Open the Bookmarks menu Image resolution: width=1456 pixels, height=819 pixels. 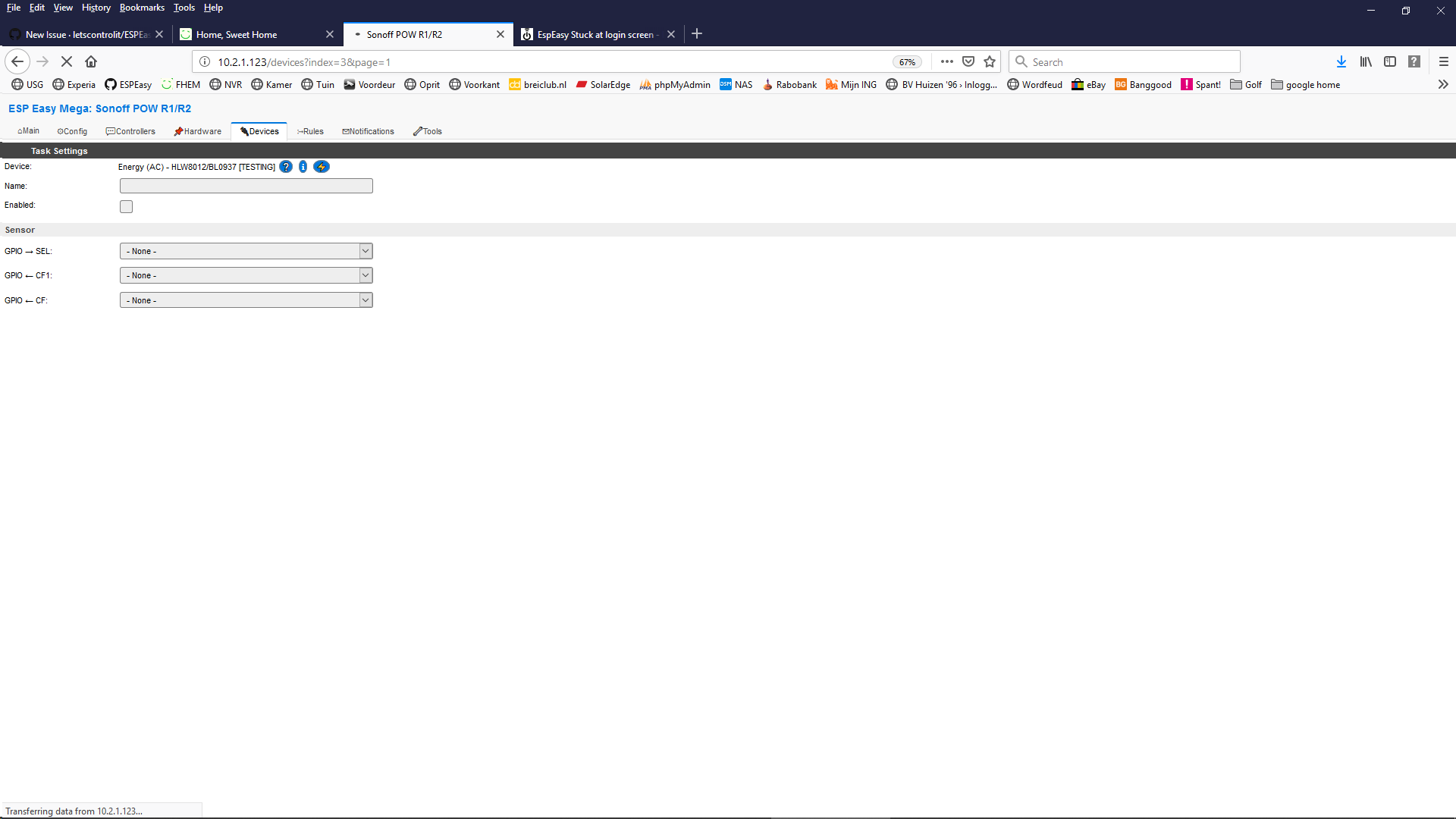[142, 7]
